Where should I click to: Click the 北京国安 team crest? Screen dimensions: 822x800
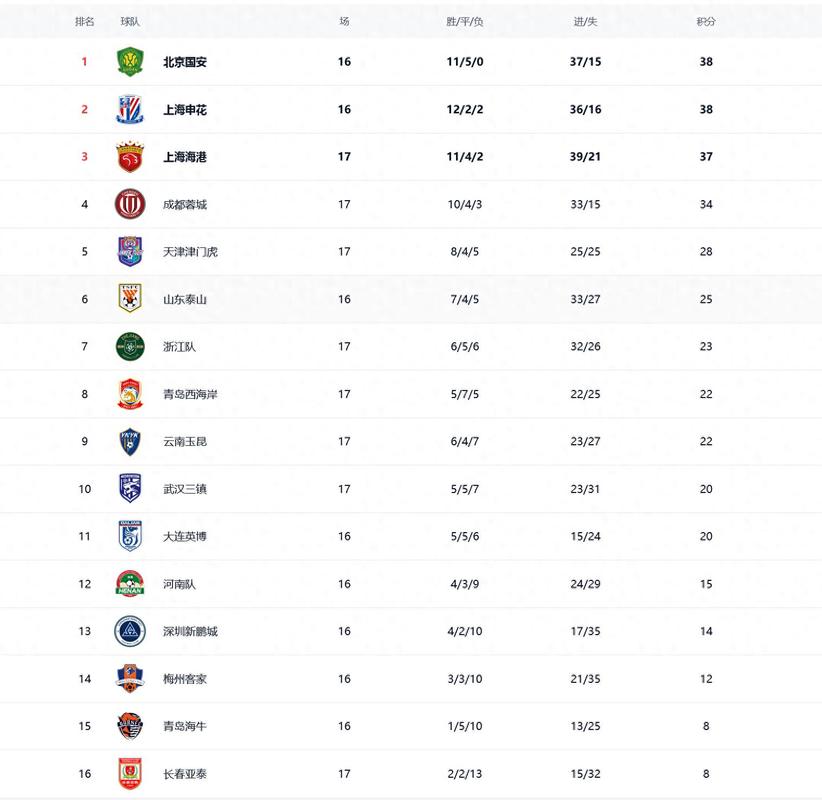[x=129, y=61]
